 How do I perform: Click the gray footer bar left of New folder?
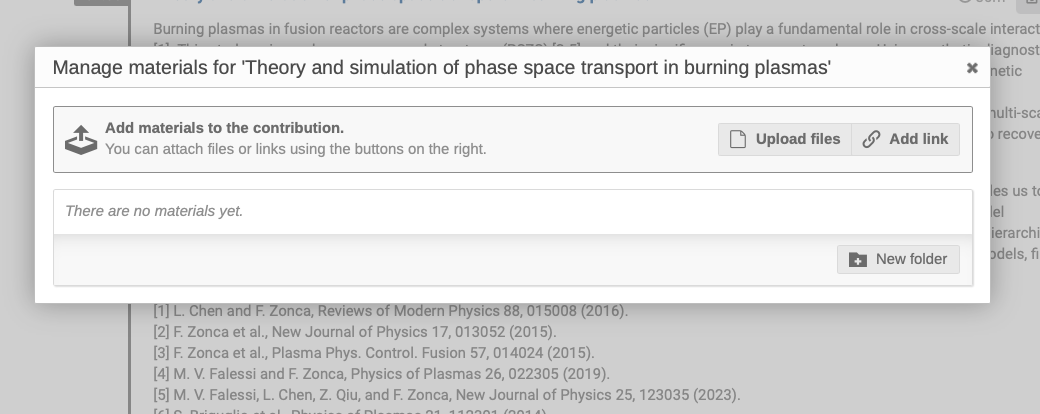[x=440, y=260]
